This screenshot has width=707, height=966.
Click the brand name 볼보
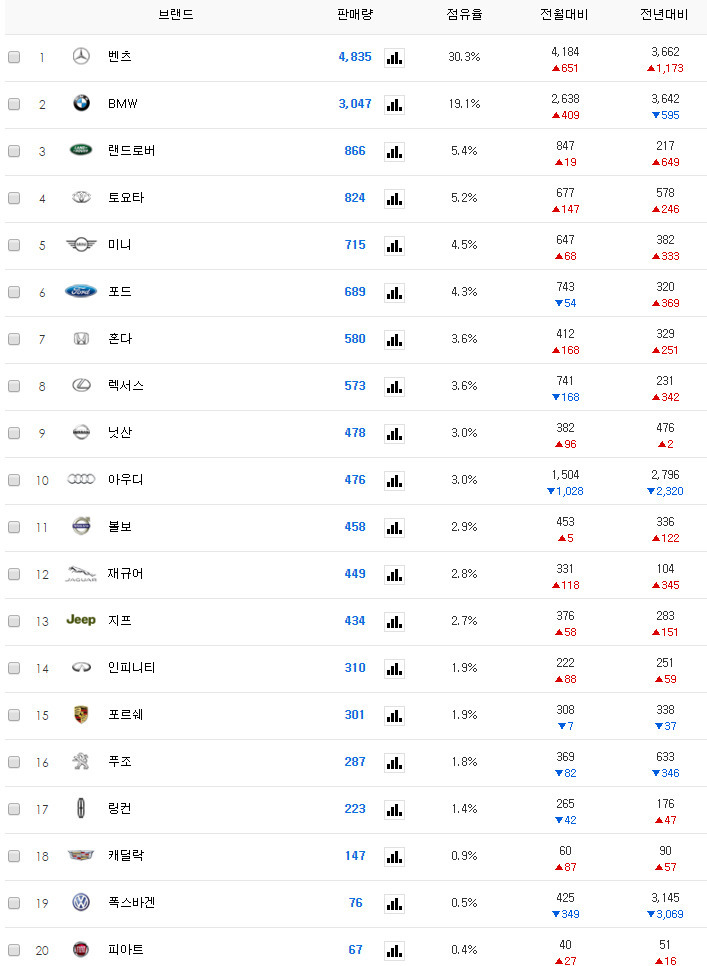pos(119,527)
